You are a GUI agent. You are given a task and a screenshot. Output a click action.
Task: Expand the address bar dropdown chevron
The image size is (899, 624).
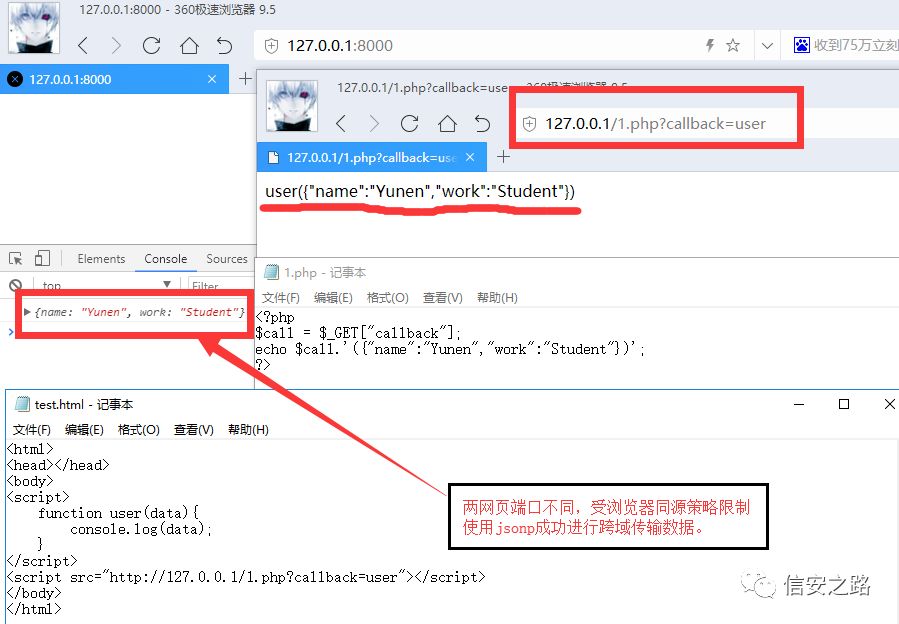click(x=767, y=45)
